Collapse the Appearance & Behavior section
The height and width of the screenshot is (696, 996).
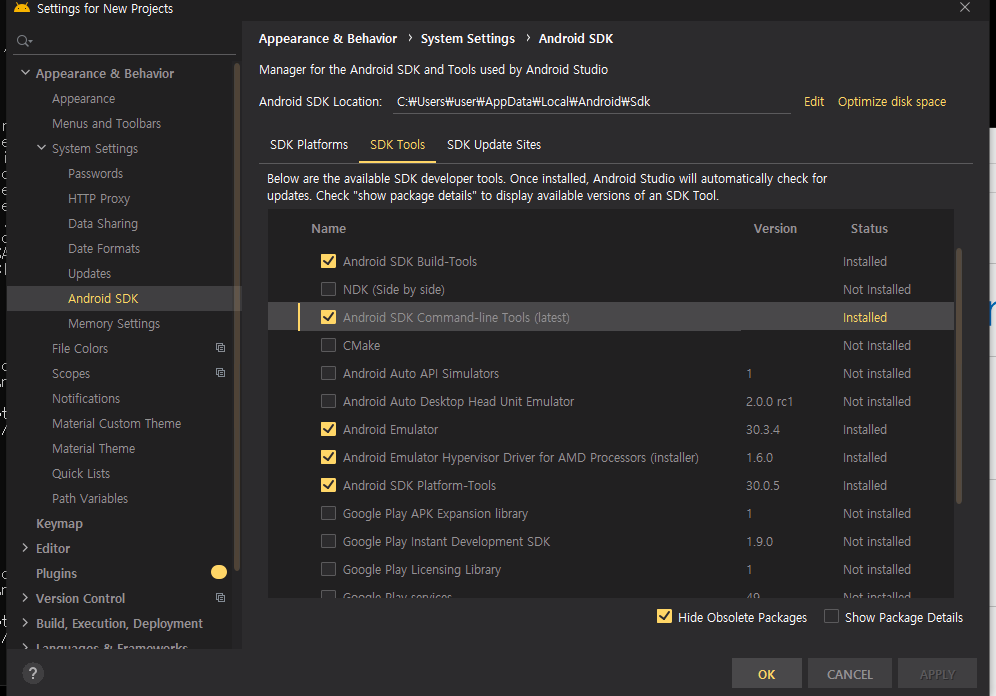(x=25, y=72)
